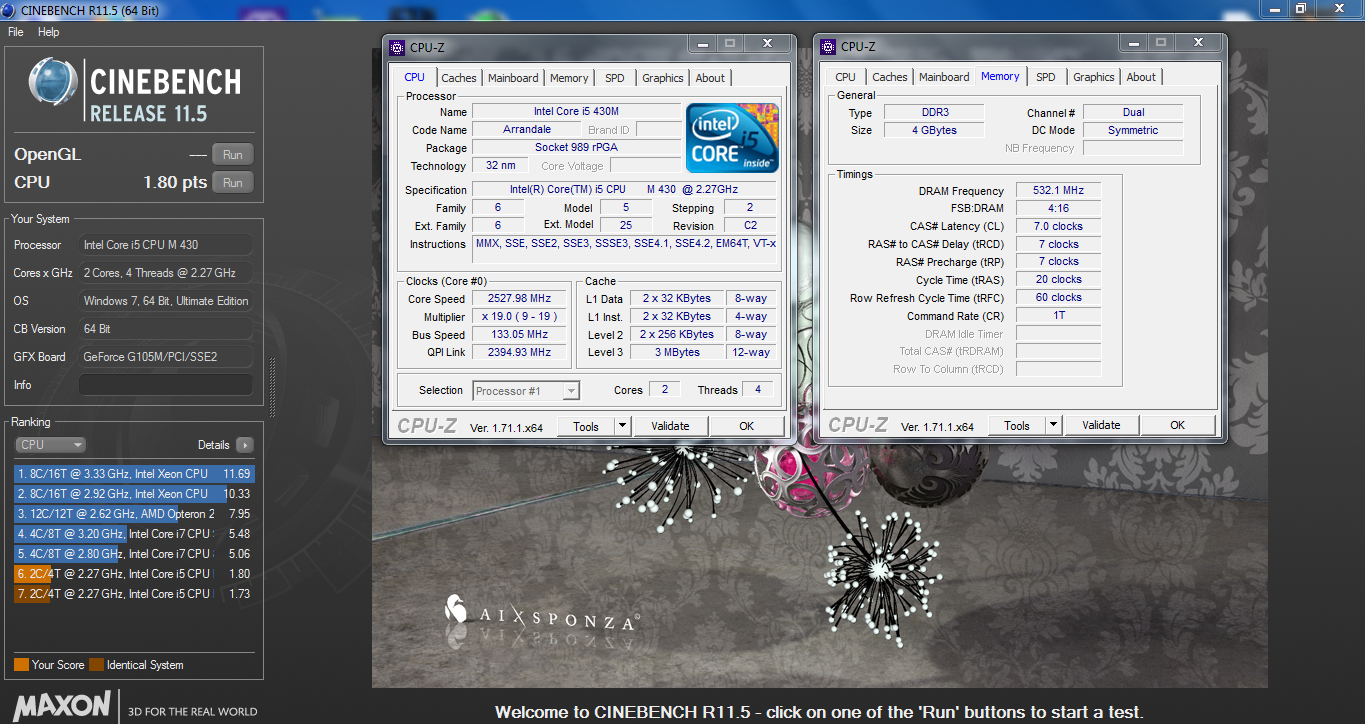Click the right CPU-Z window title icon
Screen dimensions: 1365x724
point(830,46)
